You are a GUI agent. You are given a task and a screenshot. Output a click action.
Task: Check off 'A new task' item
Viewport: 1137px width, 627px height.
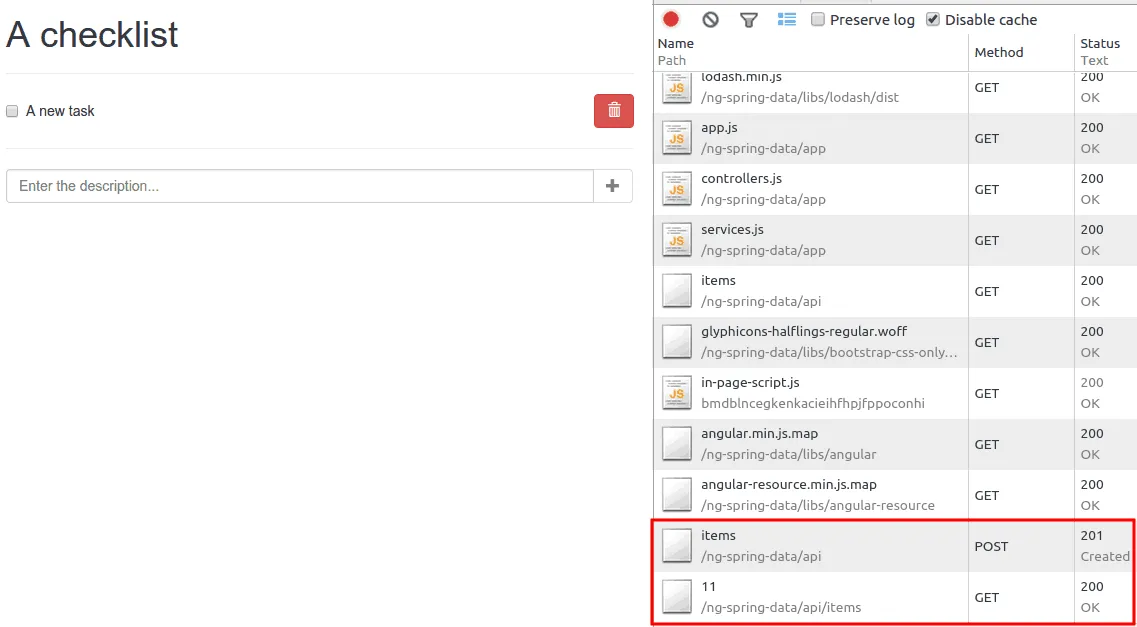[x=13, y=111]
